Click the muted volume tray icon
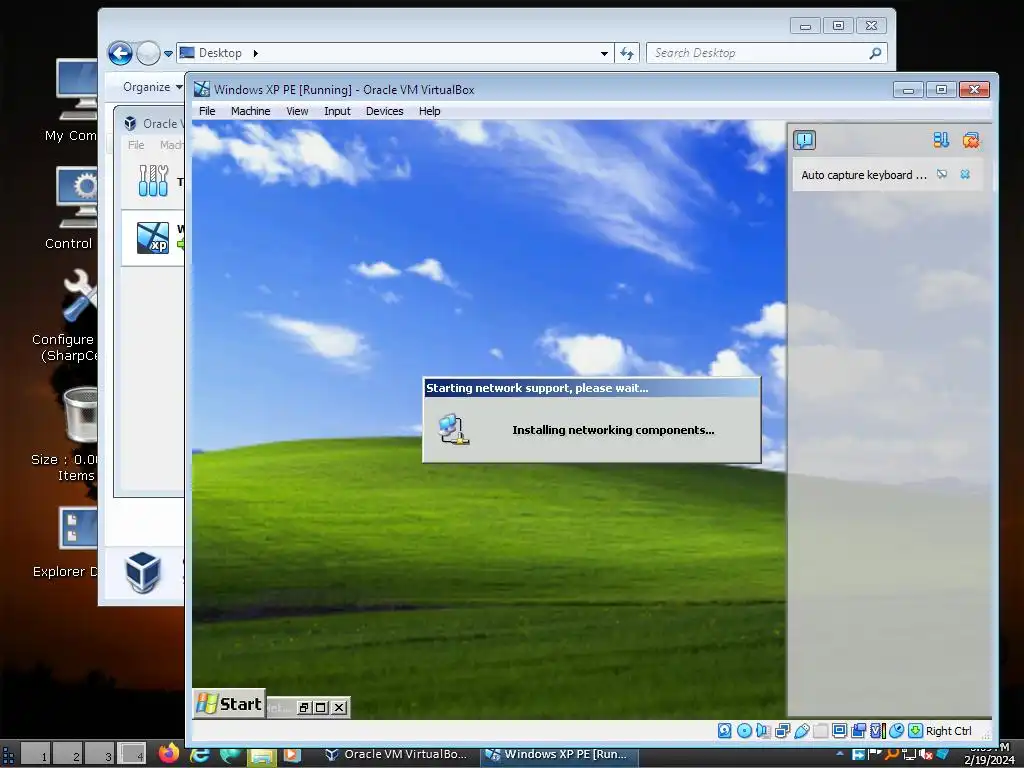This screenshot has width=1024, height=768. point(925,754)
